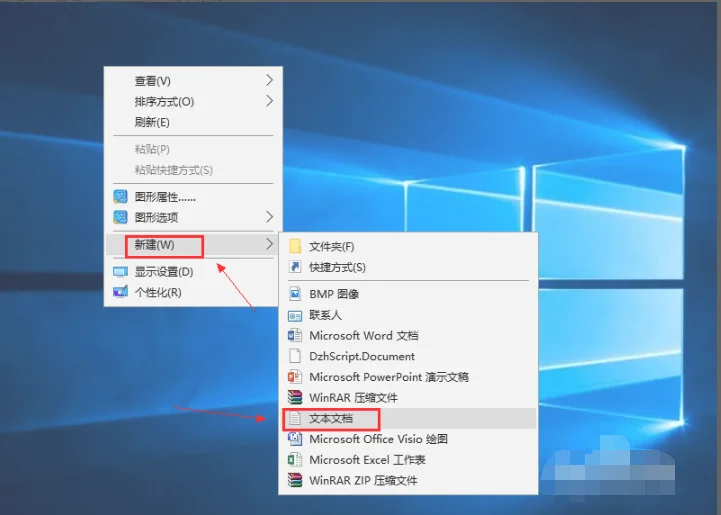Click the Microsoft Excel 工作表 icon
The image size is (721, 515).
(295, 460)
